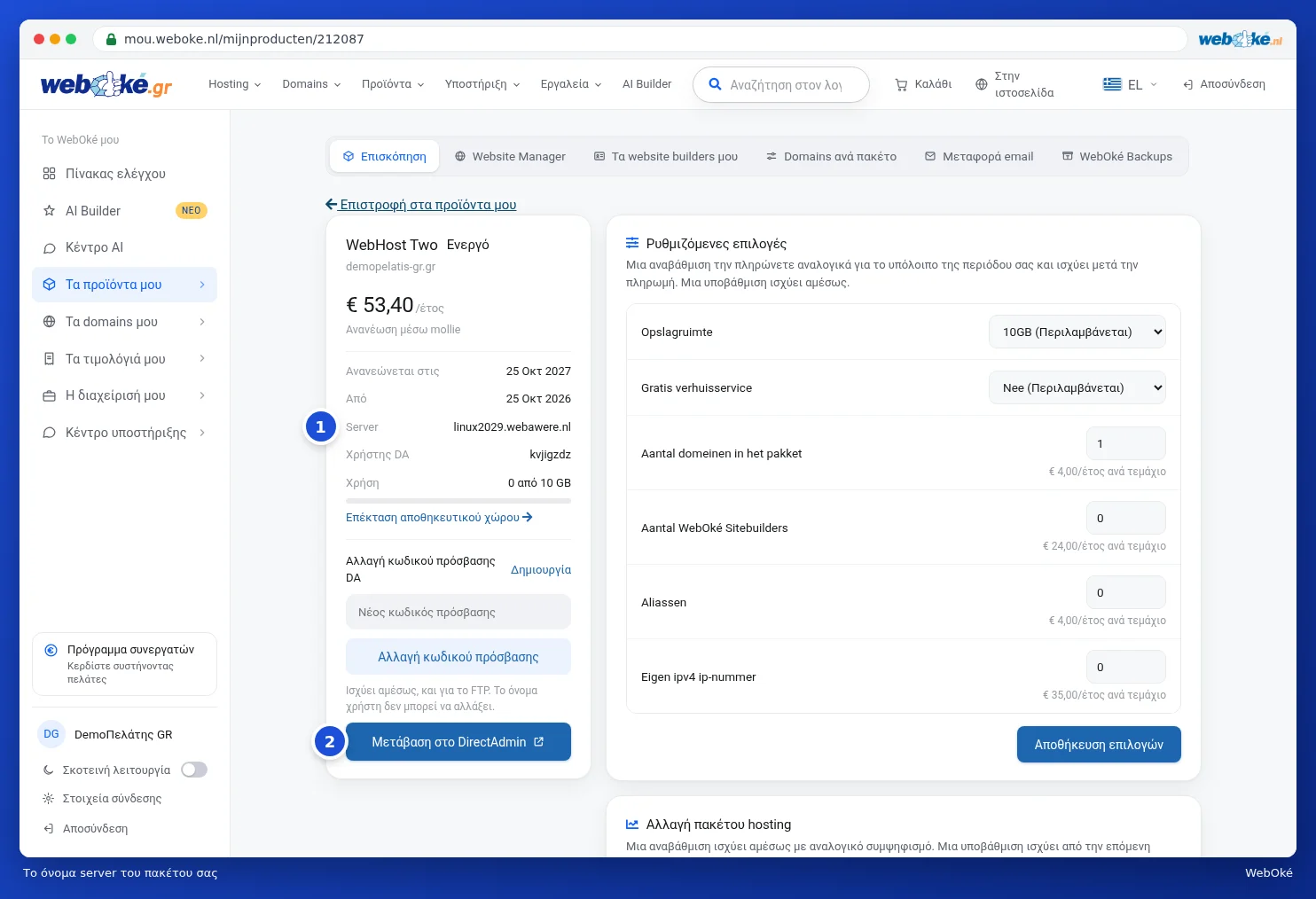Click the 0 από 10 GB usage bar
The image size is (1316, 899).
coord(458,501)
